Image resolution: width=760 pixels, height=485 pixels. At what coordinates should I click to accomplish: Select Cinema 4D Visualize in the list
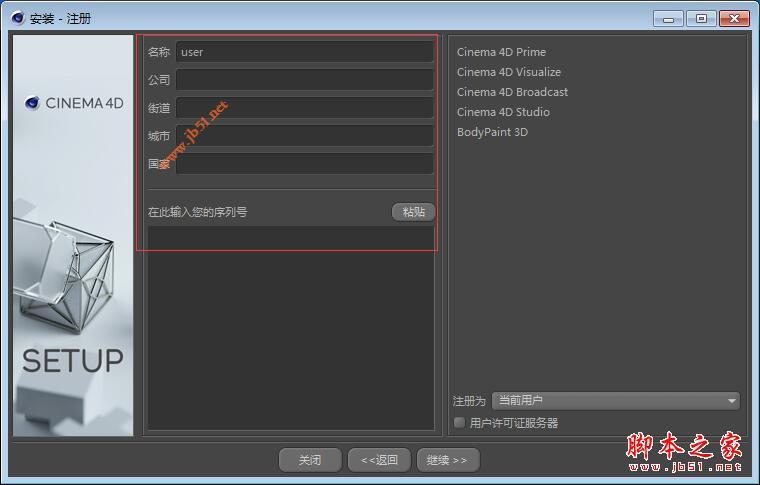click(509, 72)
